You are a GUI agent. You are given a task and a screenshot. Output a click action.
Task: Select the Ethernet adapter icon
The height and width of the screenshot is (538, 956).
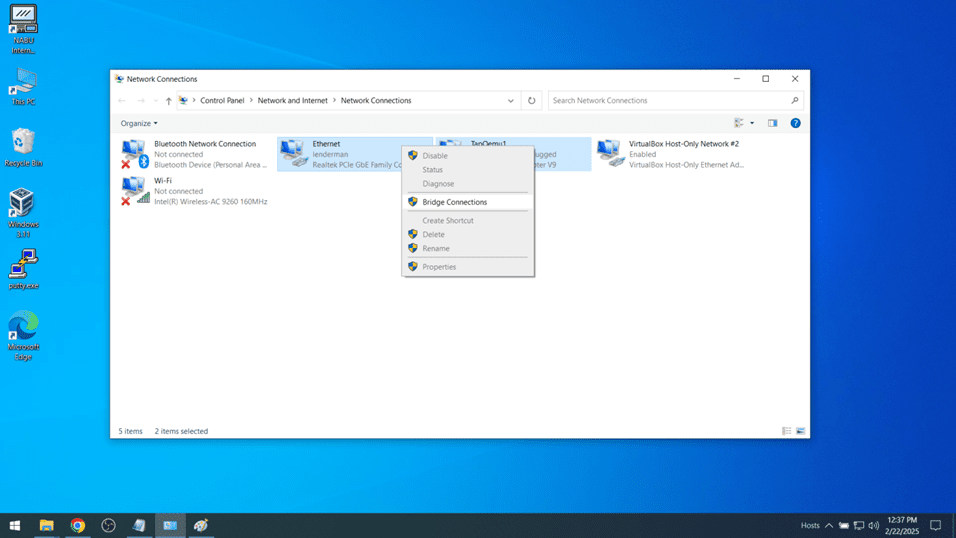pyautogui.click(x=294, y=153)
